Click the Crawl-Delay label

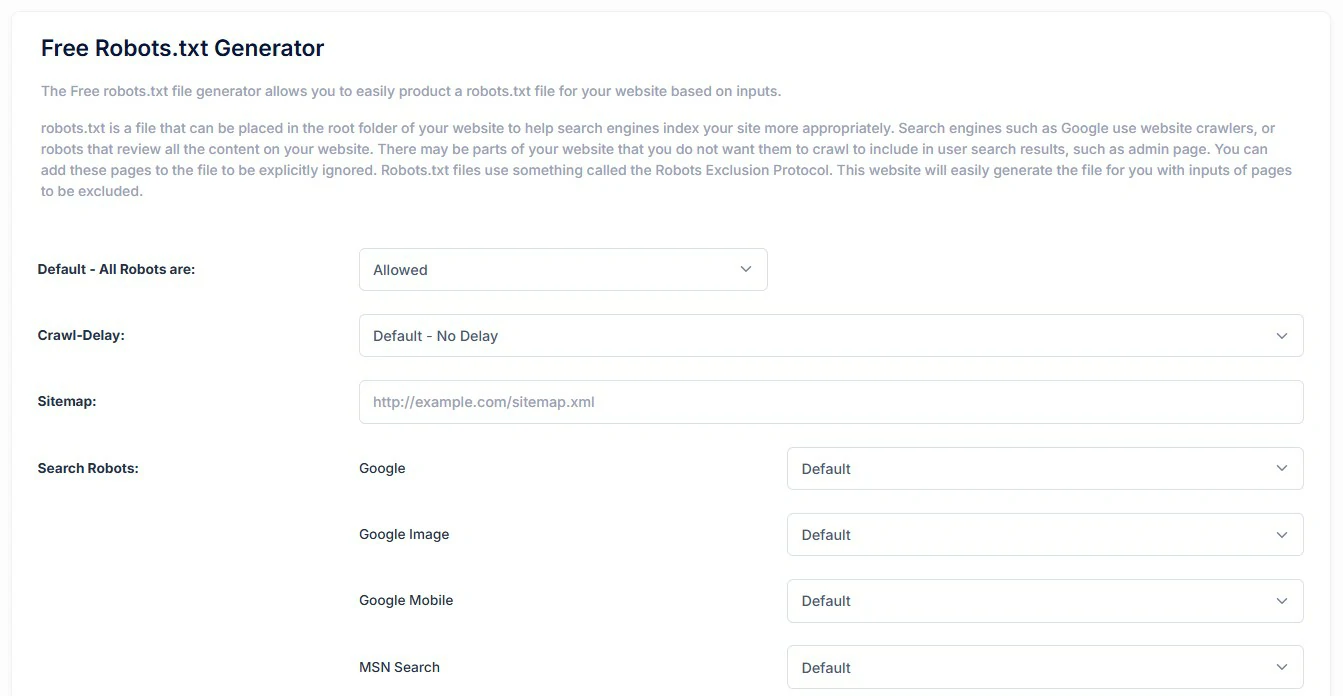click(x=81, y=335)
